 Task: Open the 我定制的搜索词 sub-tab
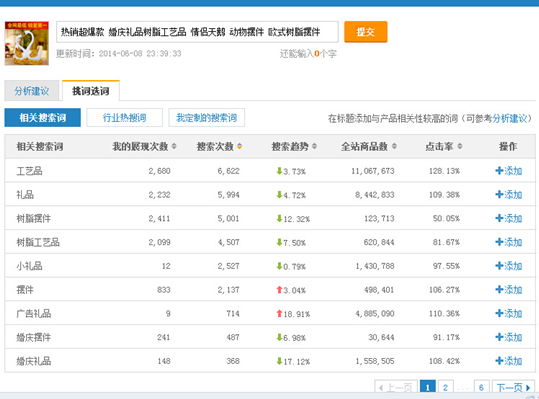click(x=207, y=118)
